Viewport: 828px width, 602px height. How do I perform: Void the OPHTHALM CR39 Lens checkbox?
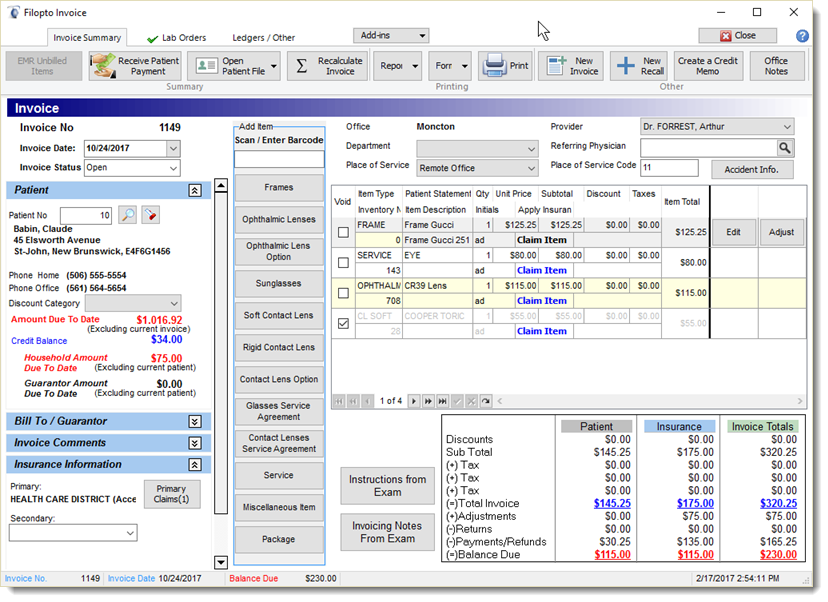(x=343, y=293)
